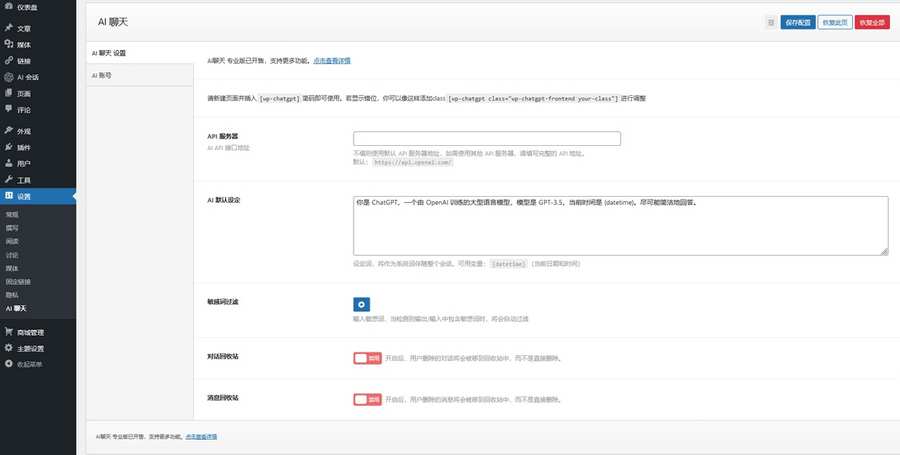This screenshot has height=455, width=900.
Task: Click the gear icon for 敏感词过滤
Action: click(361, 304)
